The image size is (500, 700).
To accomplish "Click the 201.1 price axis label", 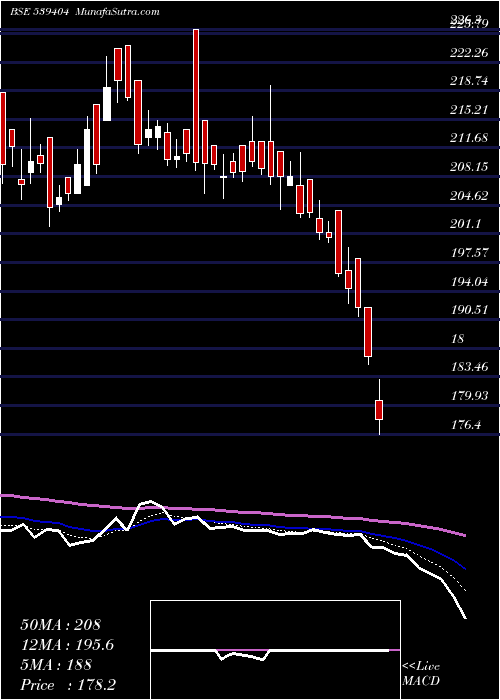I will [x=464, y=224].
